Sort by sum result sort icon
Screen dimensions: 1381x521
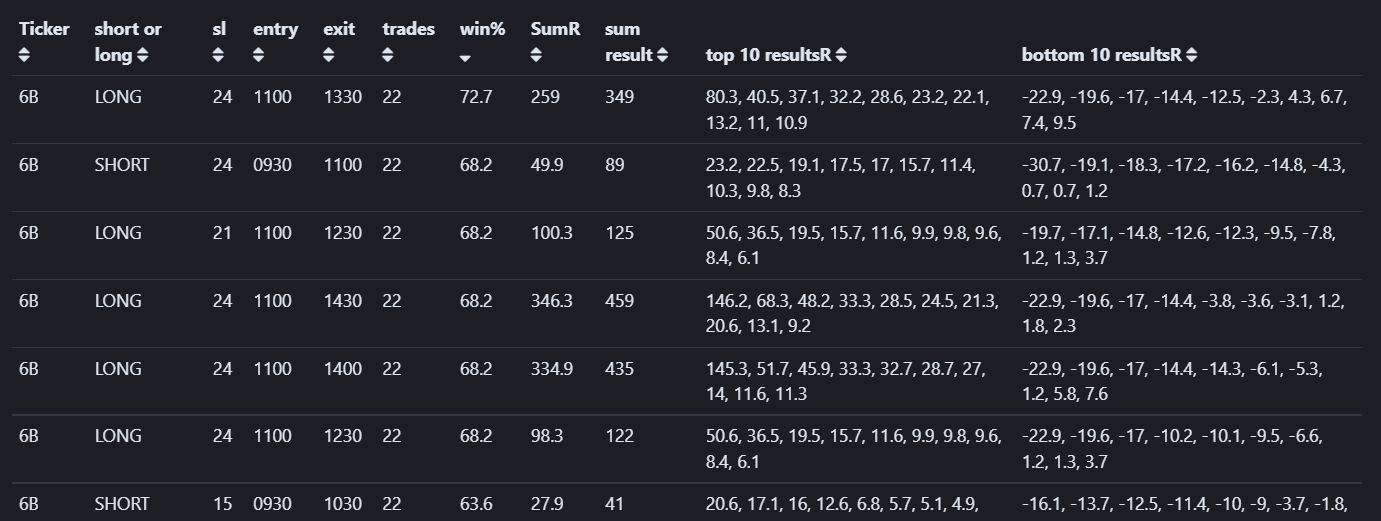click(662, 55)
